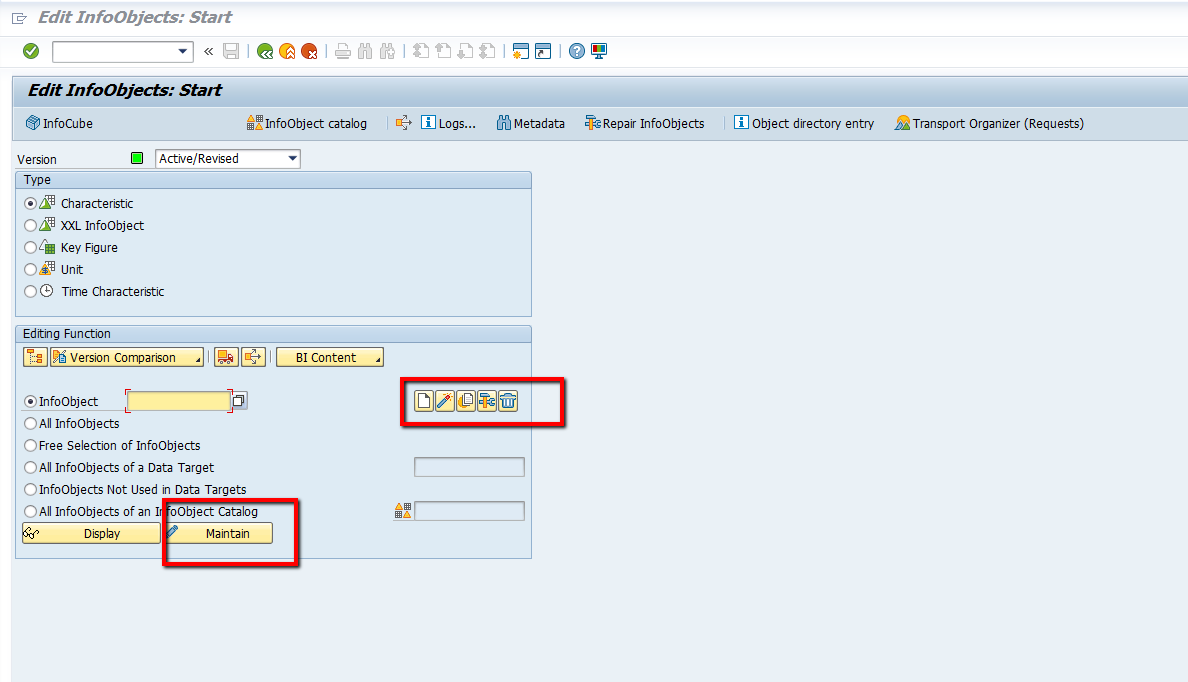
Task: Delete an InfoObject via the trash icon
Action: (508, 401)
